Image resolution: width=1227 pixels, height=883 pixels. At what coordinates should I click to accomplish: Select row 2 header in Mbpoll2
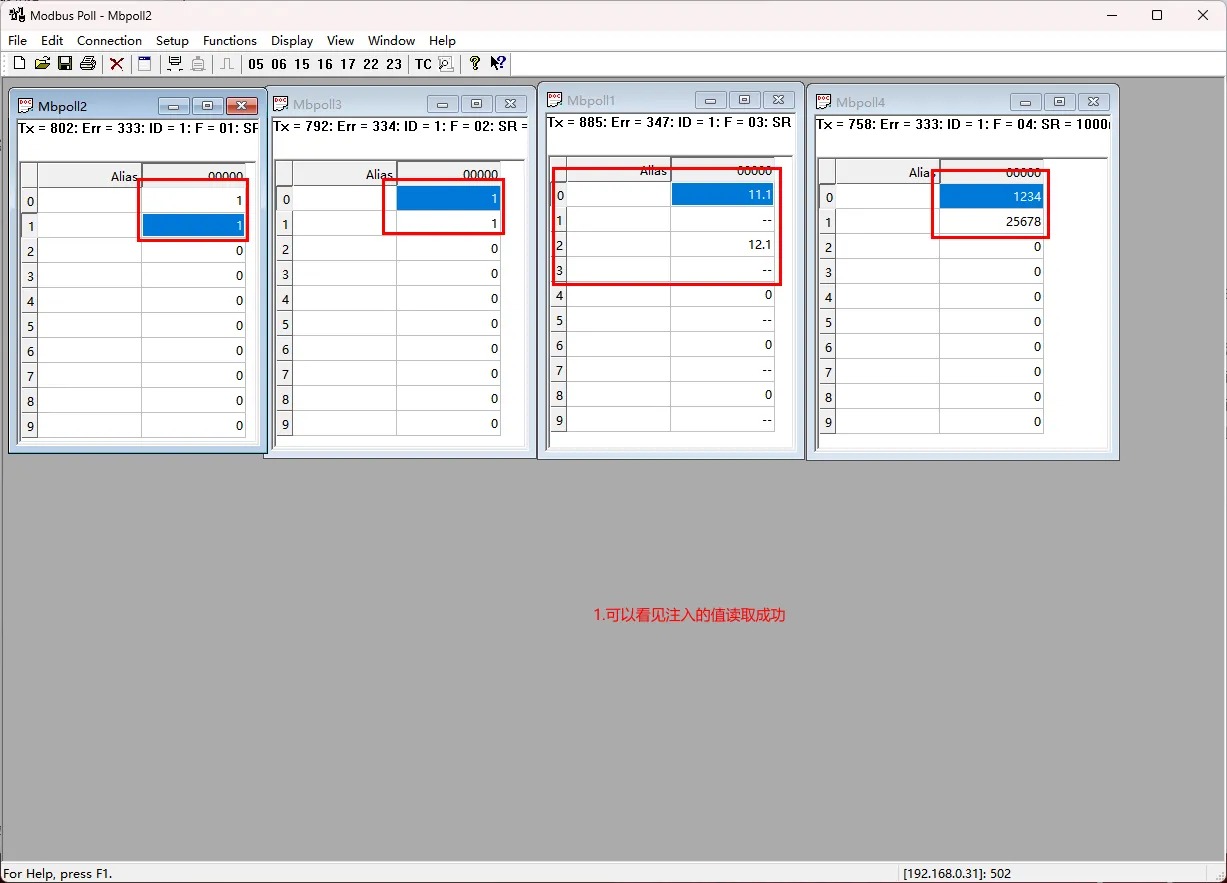click(30, 251)
